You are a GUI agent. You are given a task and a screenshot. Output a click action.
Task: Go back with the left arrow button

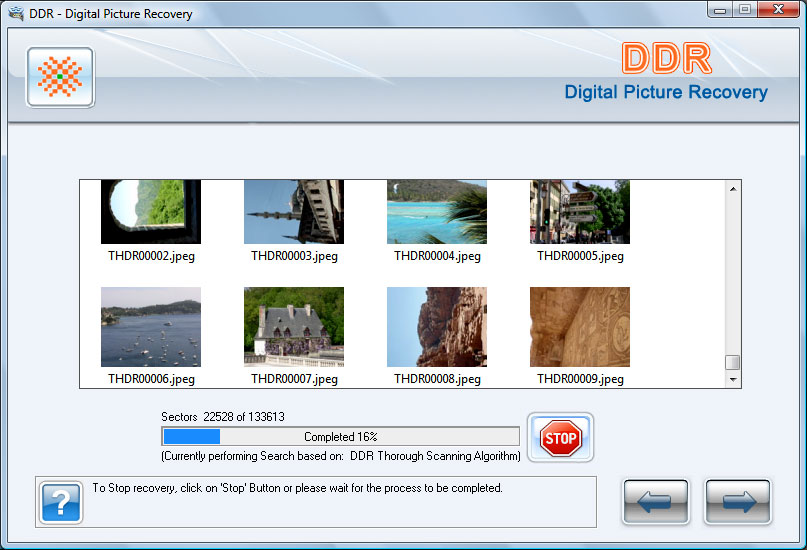(x=655, y=502)
